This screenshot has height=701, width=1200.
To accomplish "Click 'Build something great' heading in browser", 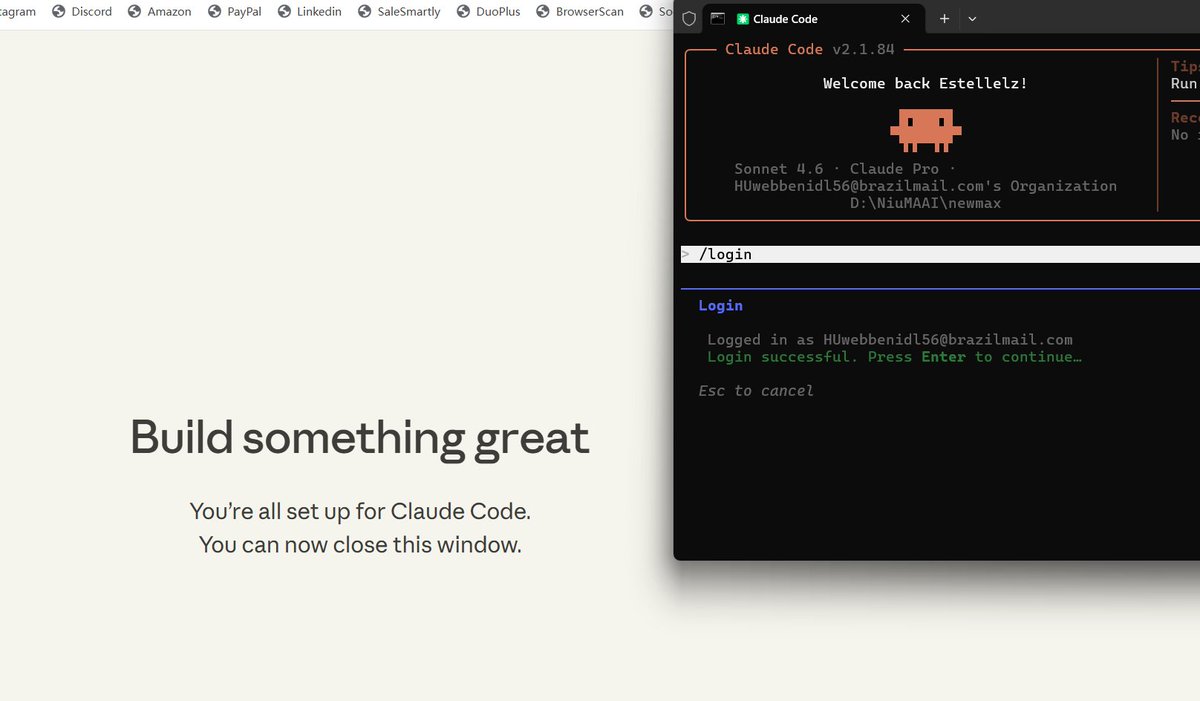I will (360, 438).
